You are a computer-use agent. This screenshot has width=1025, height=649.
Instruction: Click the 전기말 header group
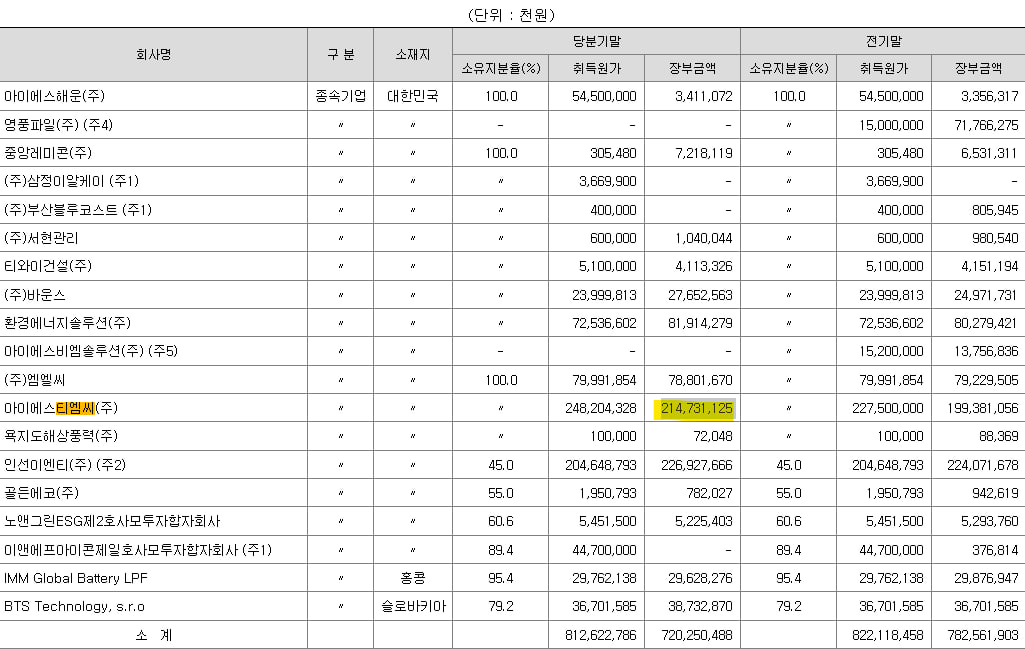point(883,41)
